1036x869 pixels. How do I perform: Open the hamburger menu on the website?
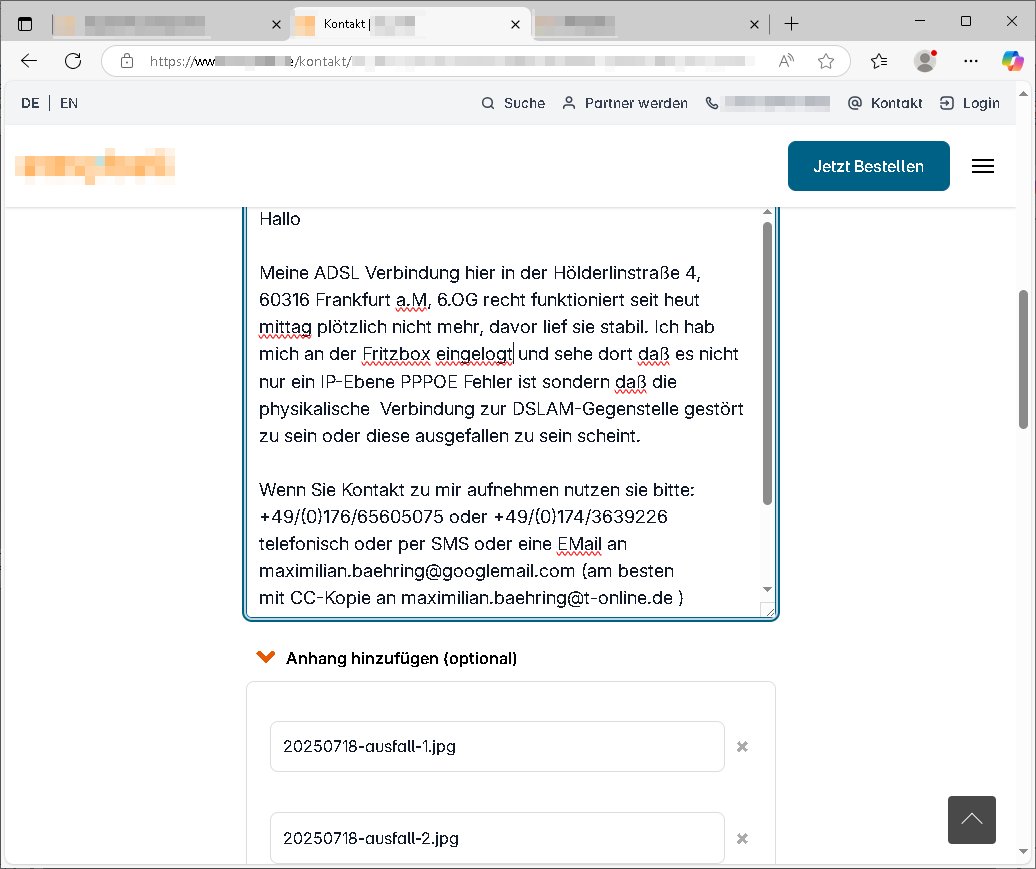[x=982, y=167]
